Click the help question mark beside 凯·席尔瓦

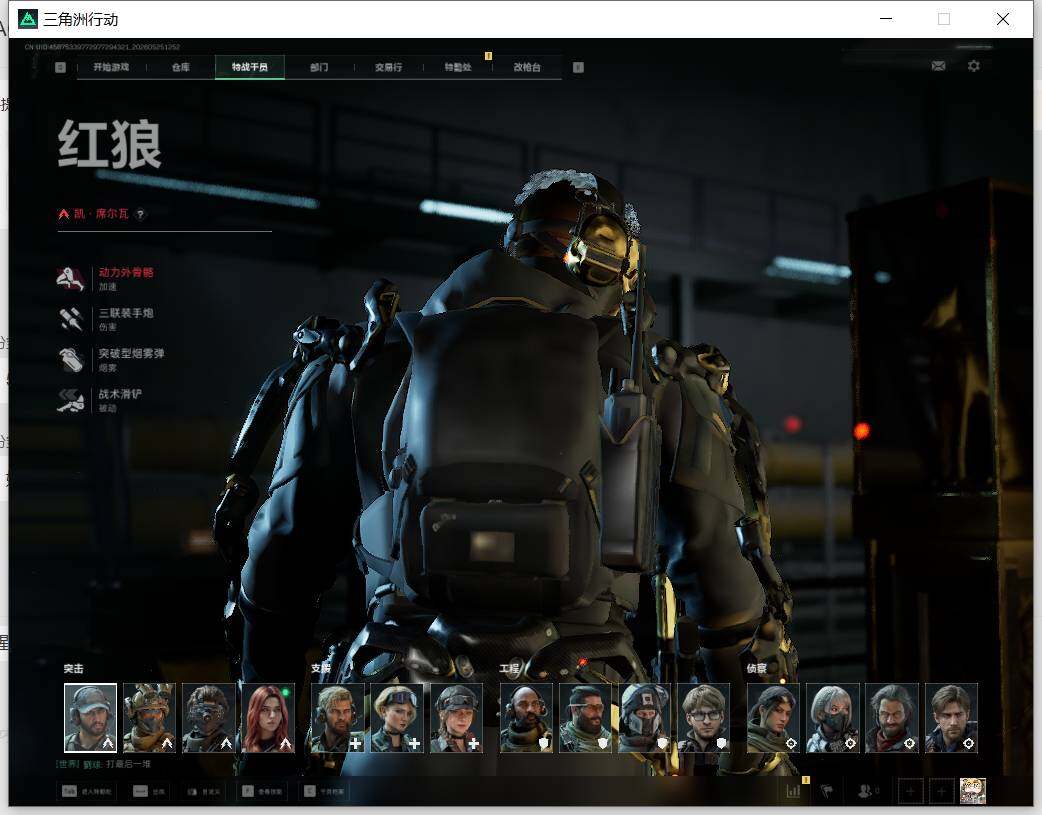click(140, 214)
